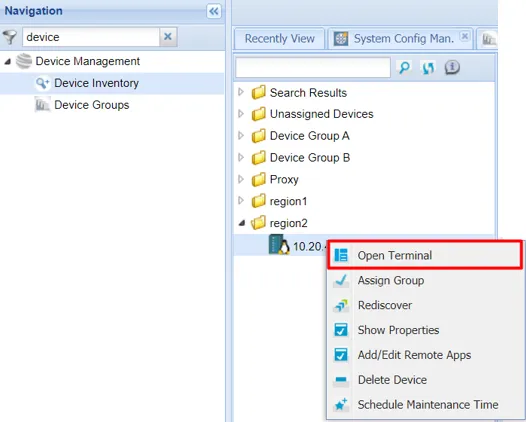Expand the Proxy folder
526x422 pixels.
coord(241,179)
